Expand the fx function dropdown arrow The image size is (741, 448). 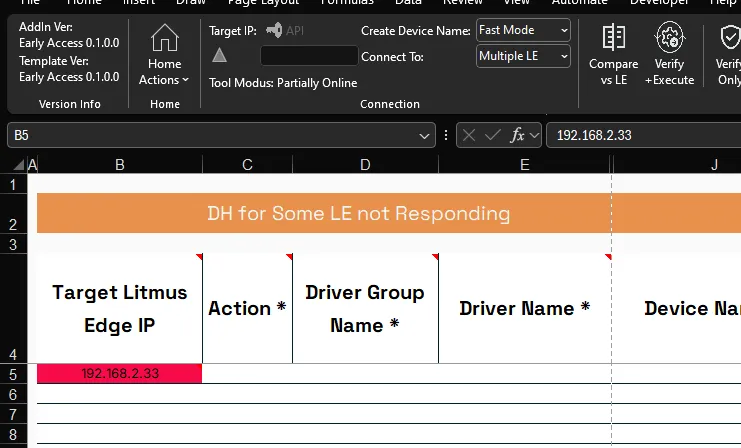[x=534, y=136]
